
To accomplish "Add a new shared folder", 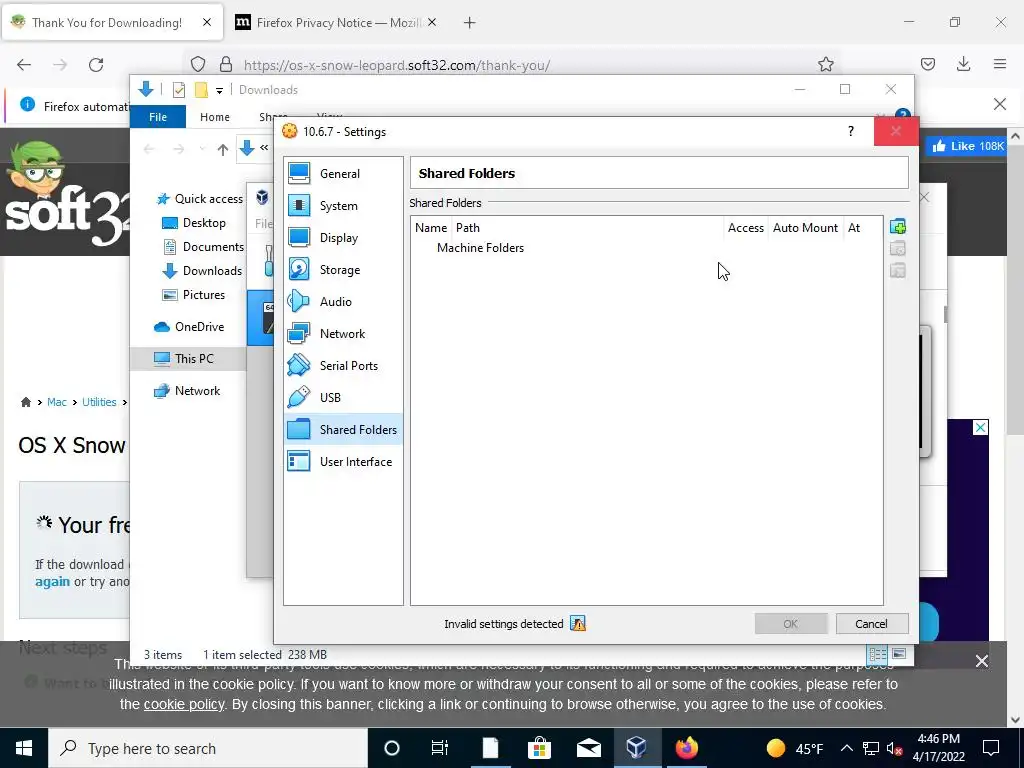I will click(898, 227).
